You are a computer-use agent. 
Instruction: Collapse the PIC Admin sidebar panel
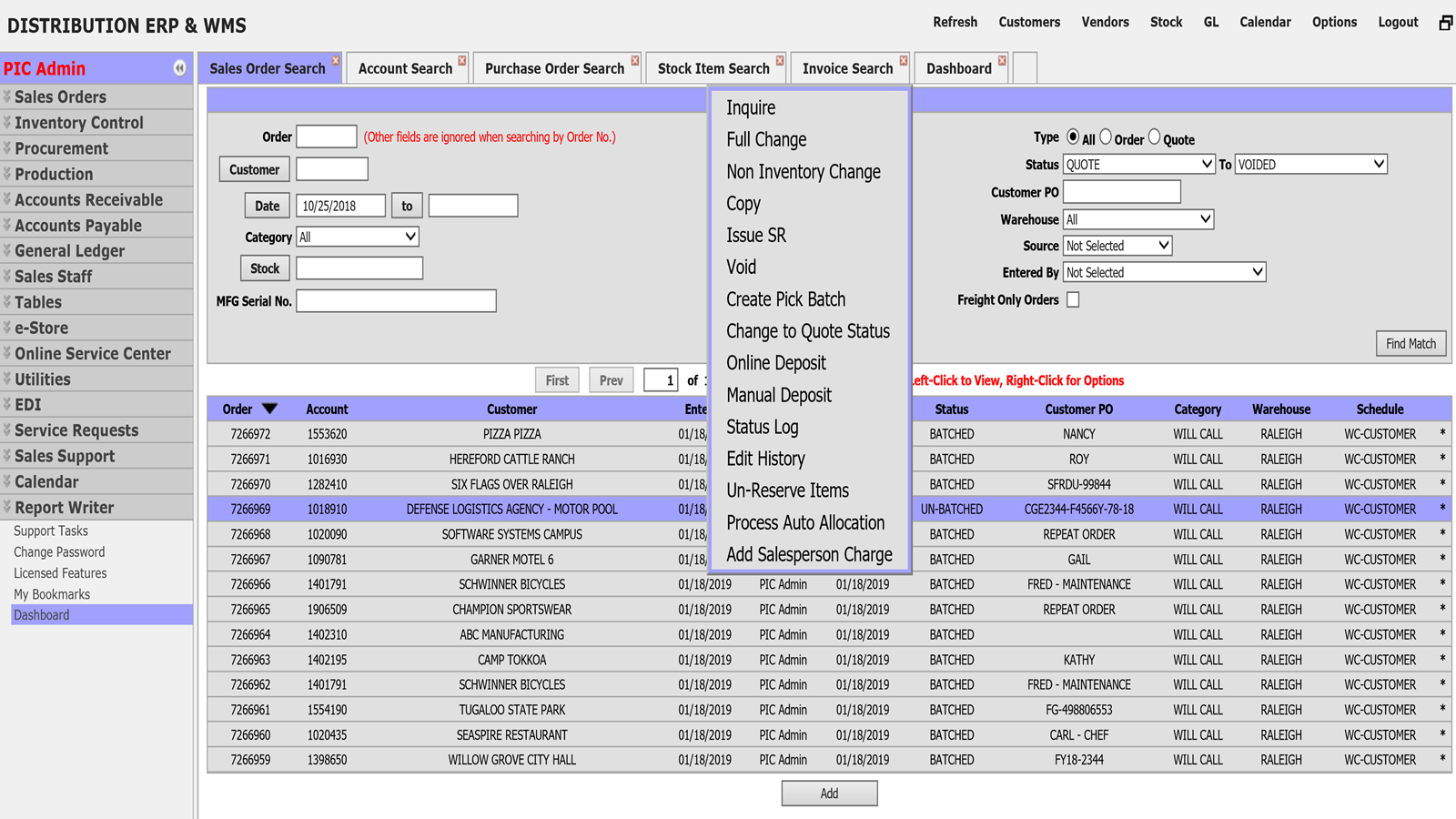point(179,68)
